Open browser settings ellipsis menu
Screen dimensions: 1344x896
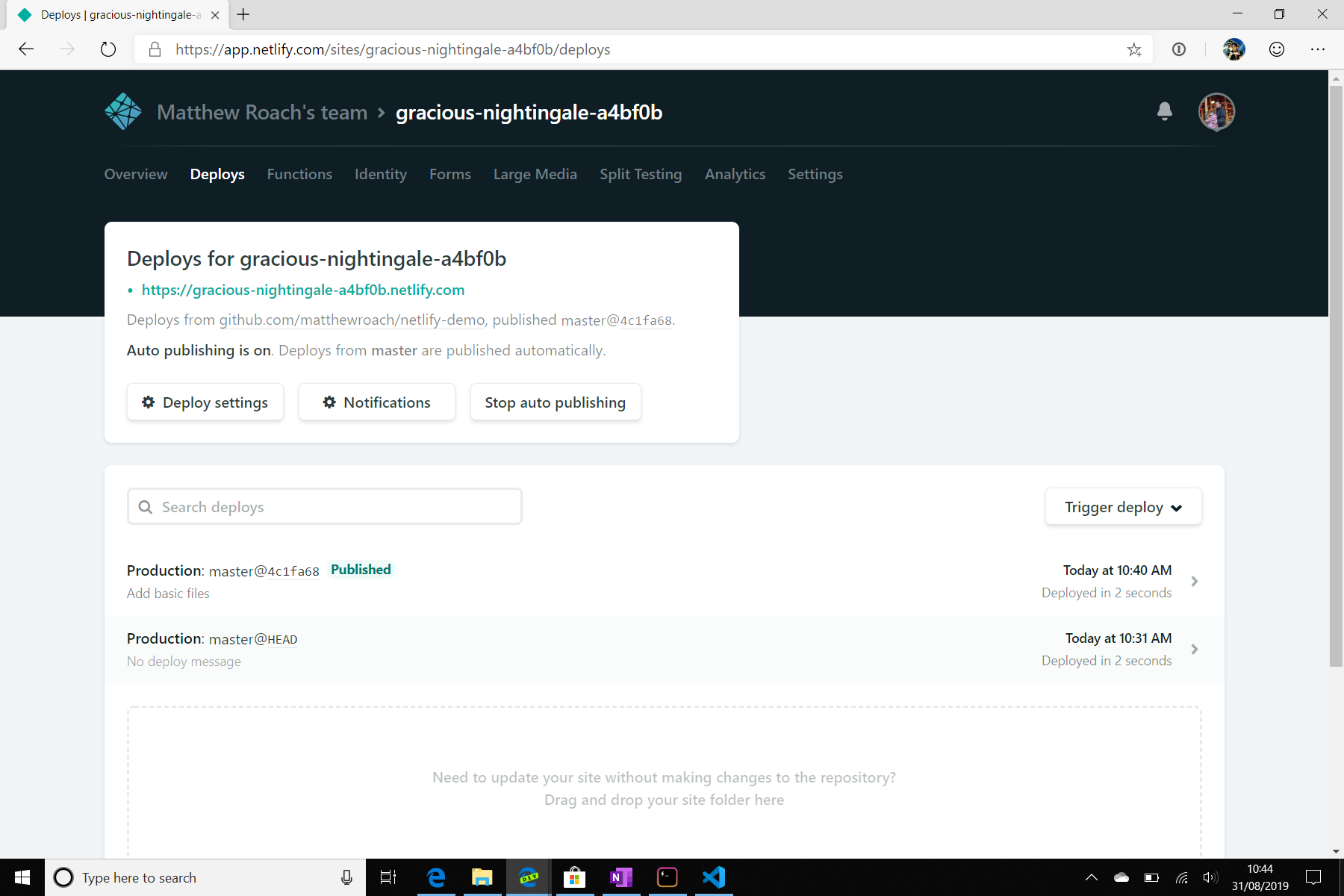tap(1317, 49)
